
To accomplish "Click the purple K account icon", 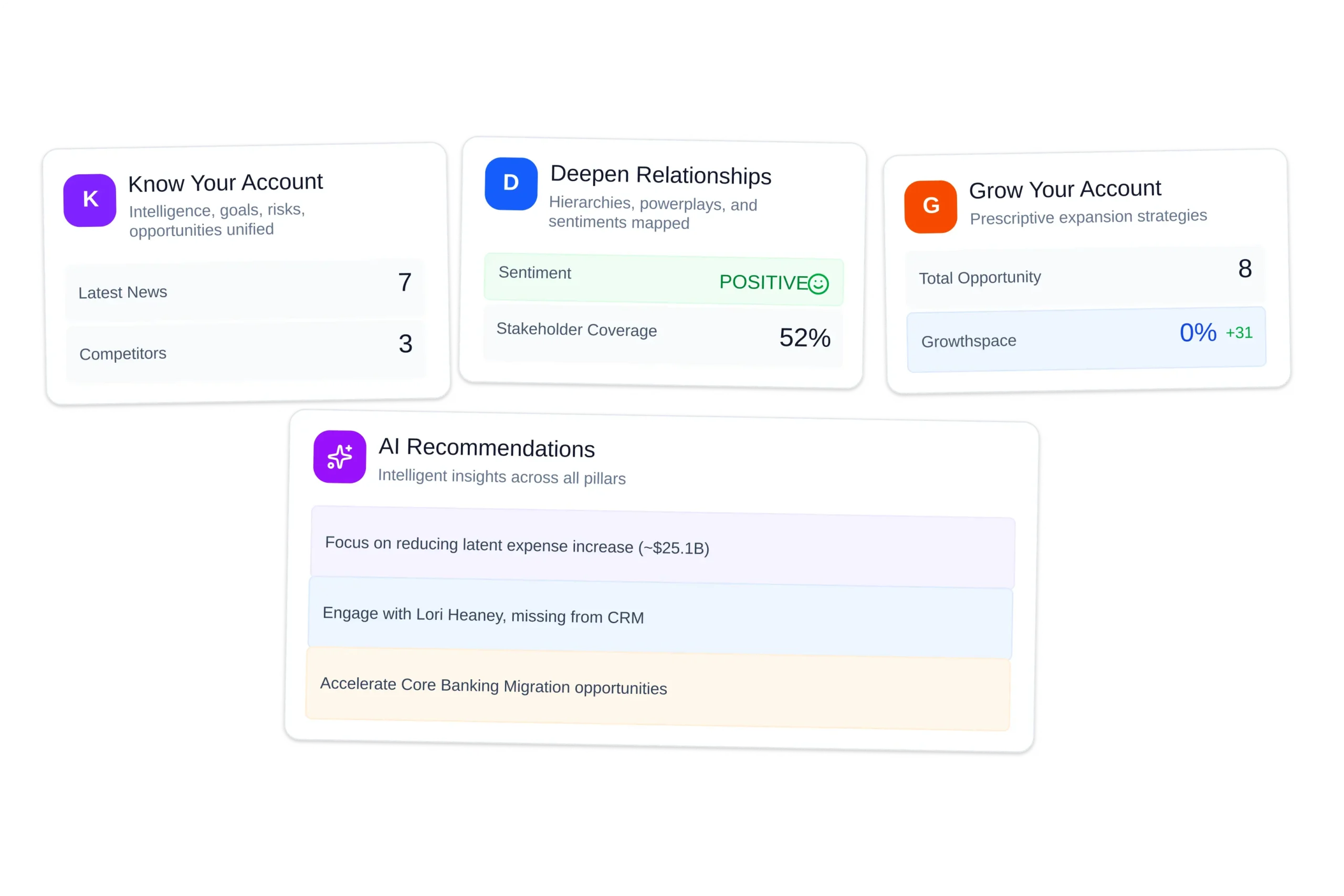I will tap(90, 200).
